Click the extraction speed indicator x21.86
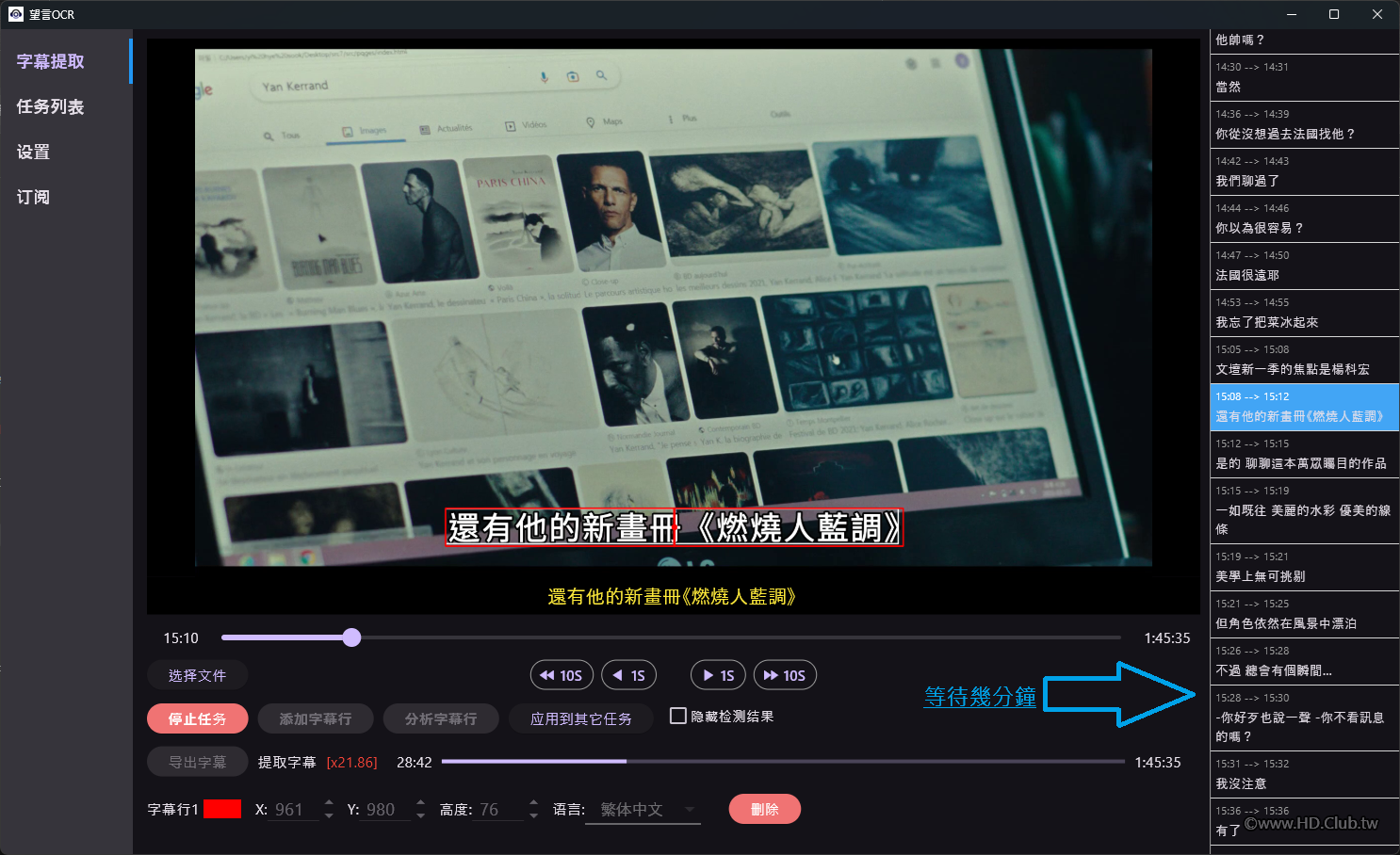 coord(351,763)
